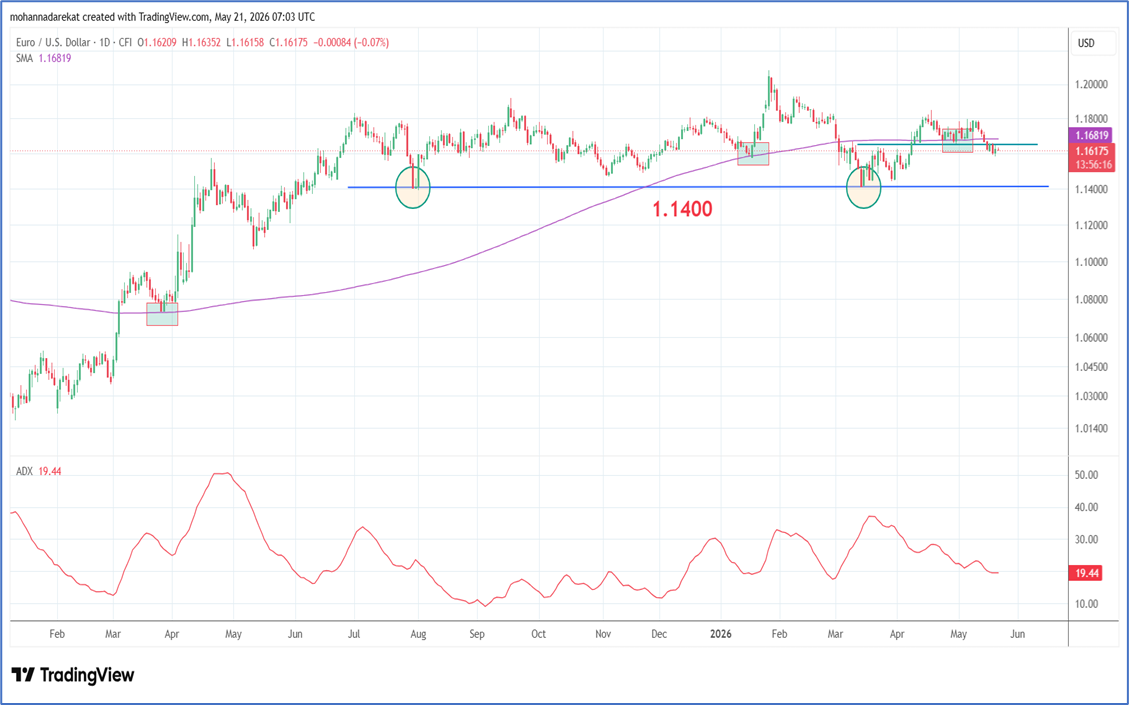This screenshot has height=705, width=1129.
Task: Click the Nov label on the time axis
Action: [x=603, y=634]
